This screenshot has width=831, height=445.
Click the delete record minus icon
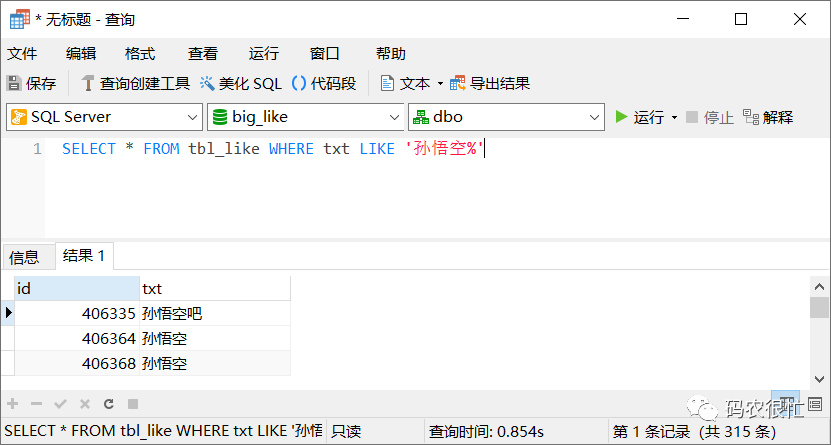(36, 404)
